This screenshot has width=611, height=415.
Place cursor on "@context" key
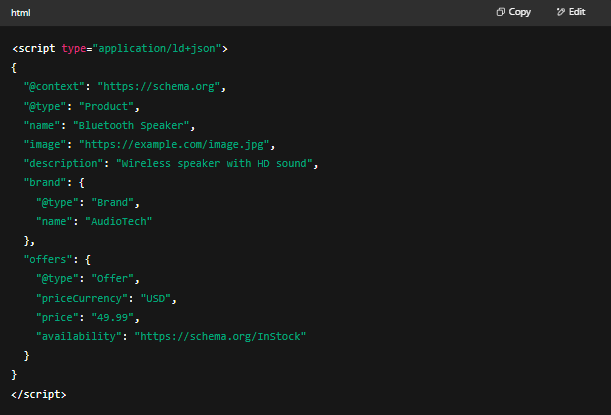point(54,86)
